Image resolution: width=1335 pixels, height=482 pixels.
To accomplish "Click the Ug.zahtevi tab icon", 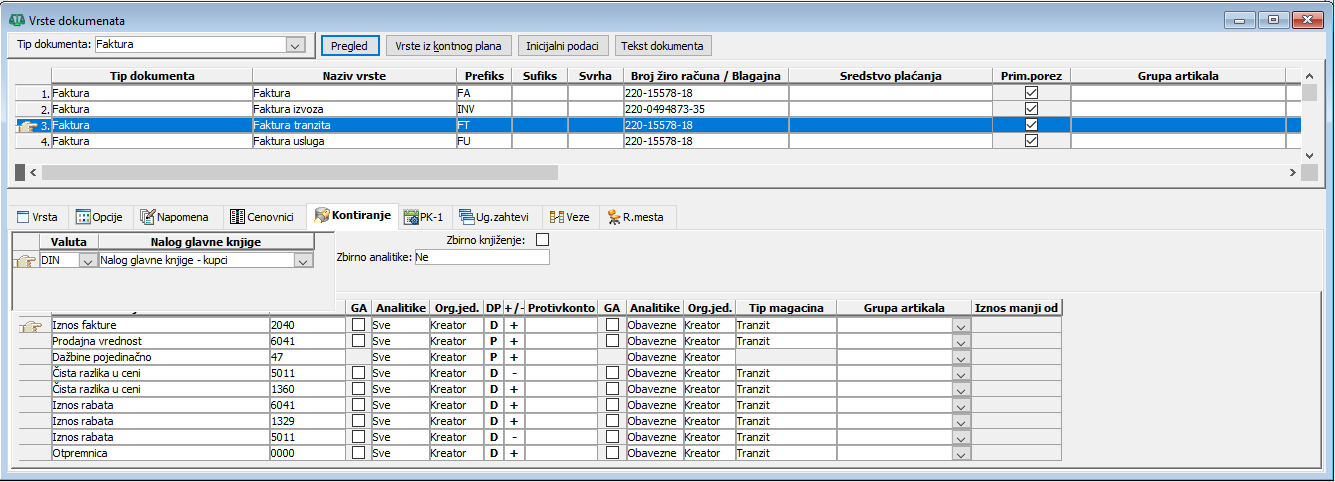I will pos(467,217).
